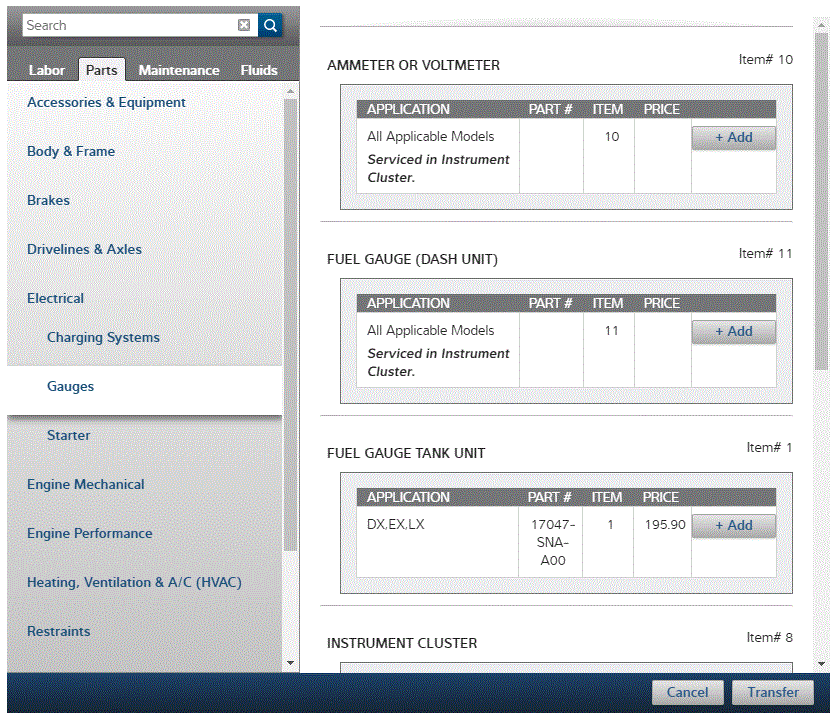Clear the search box with X icon
838x725 pixels.
click(x=244, y=25)
